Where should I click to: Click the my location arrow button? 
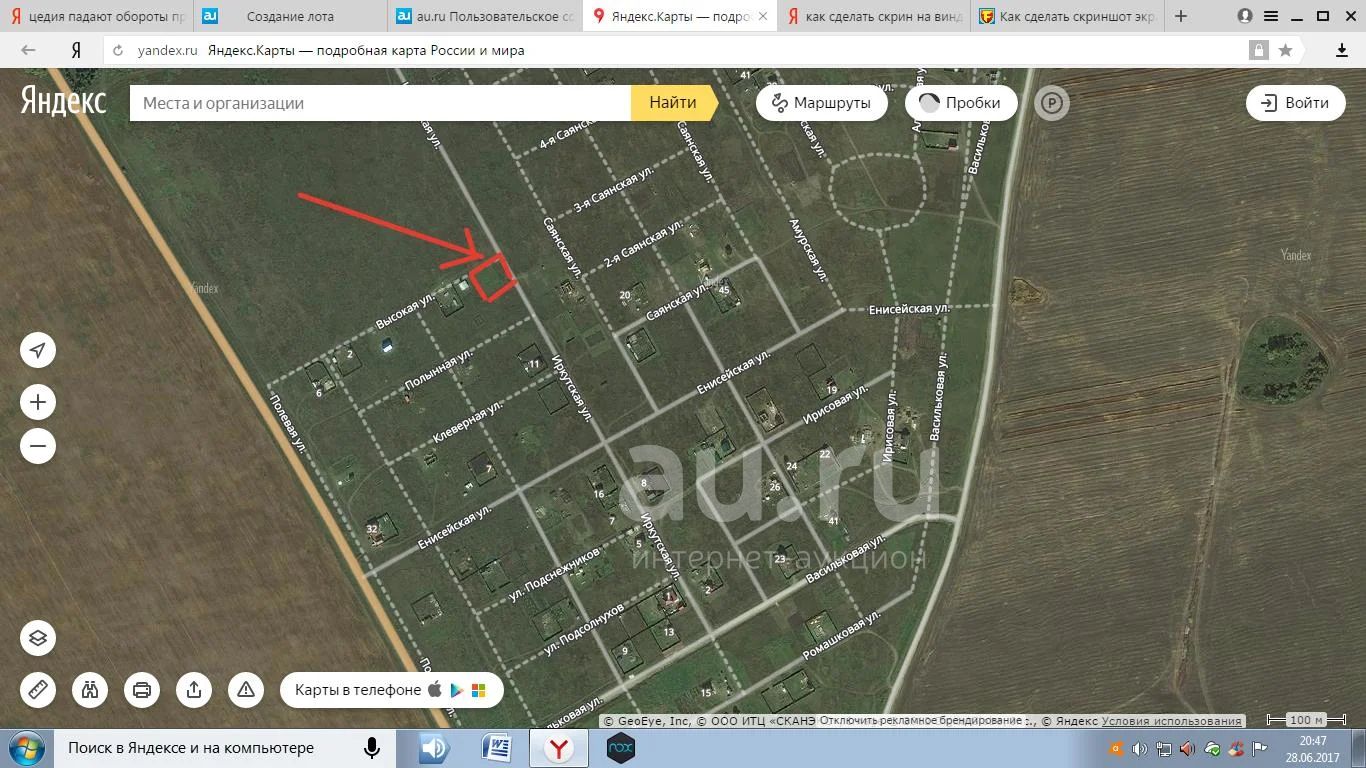tap(38, 350)
